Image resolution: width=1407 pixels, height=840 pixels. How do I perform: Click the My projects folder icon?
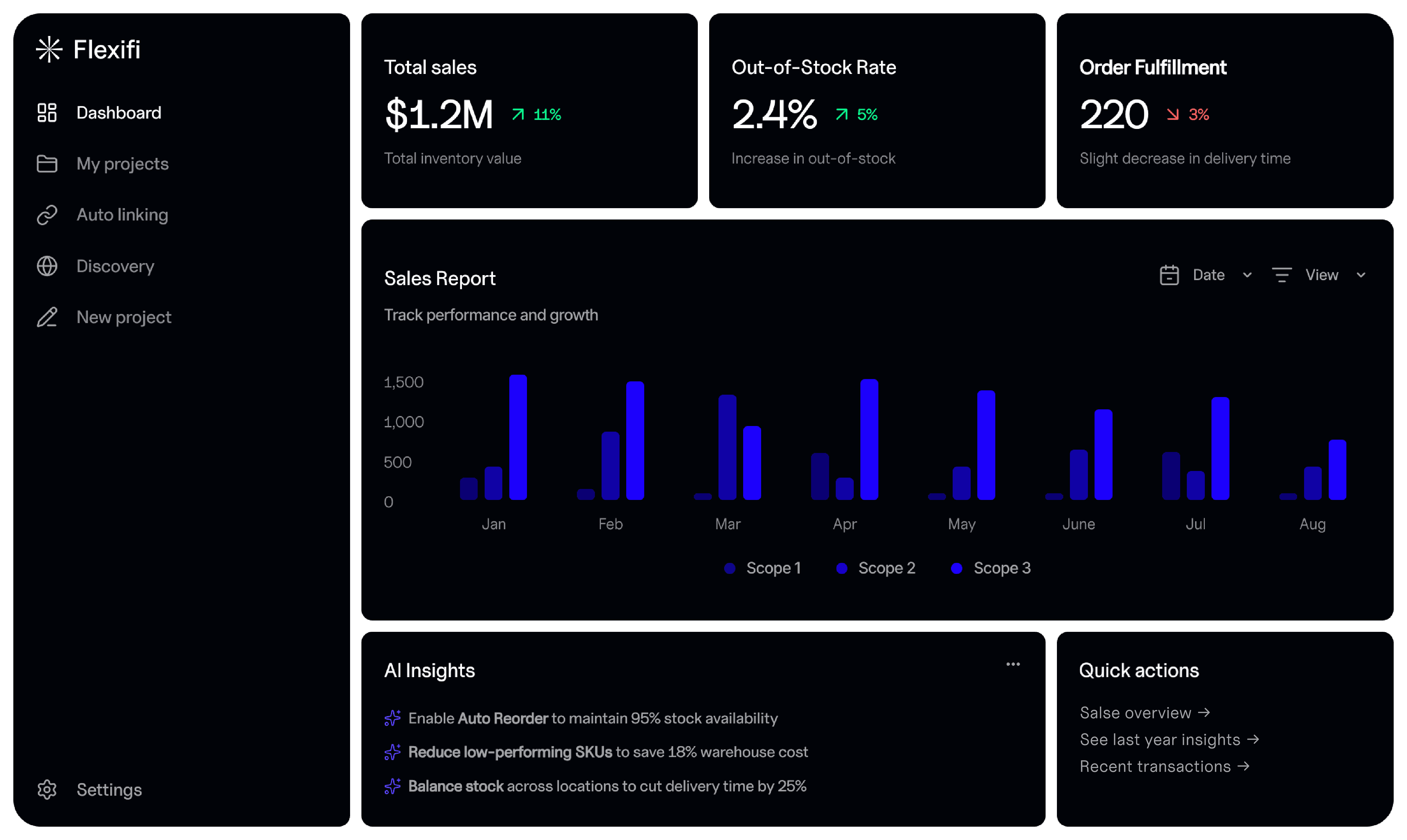click(x=47, y=164)
